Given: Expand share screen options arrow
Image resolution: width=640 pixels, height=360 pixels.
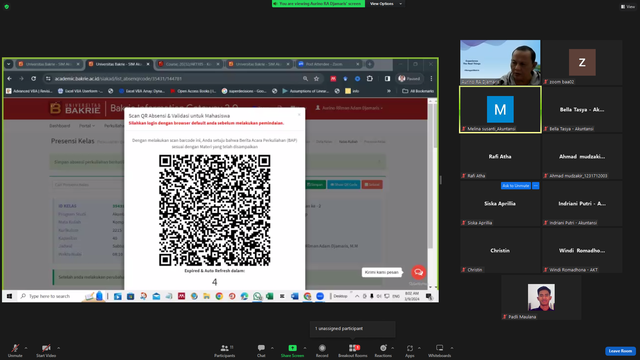Looking at the screenshot, I should (x=305, y=348).
